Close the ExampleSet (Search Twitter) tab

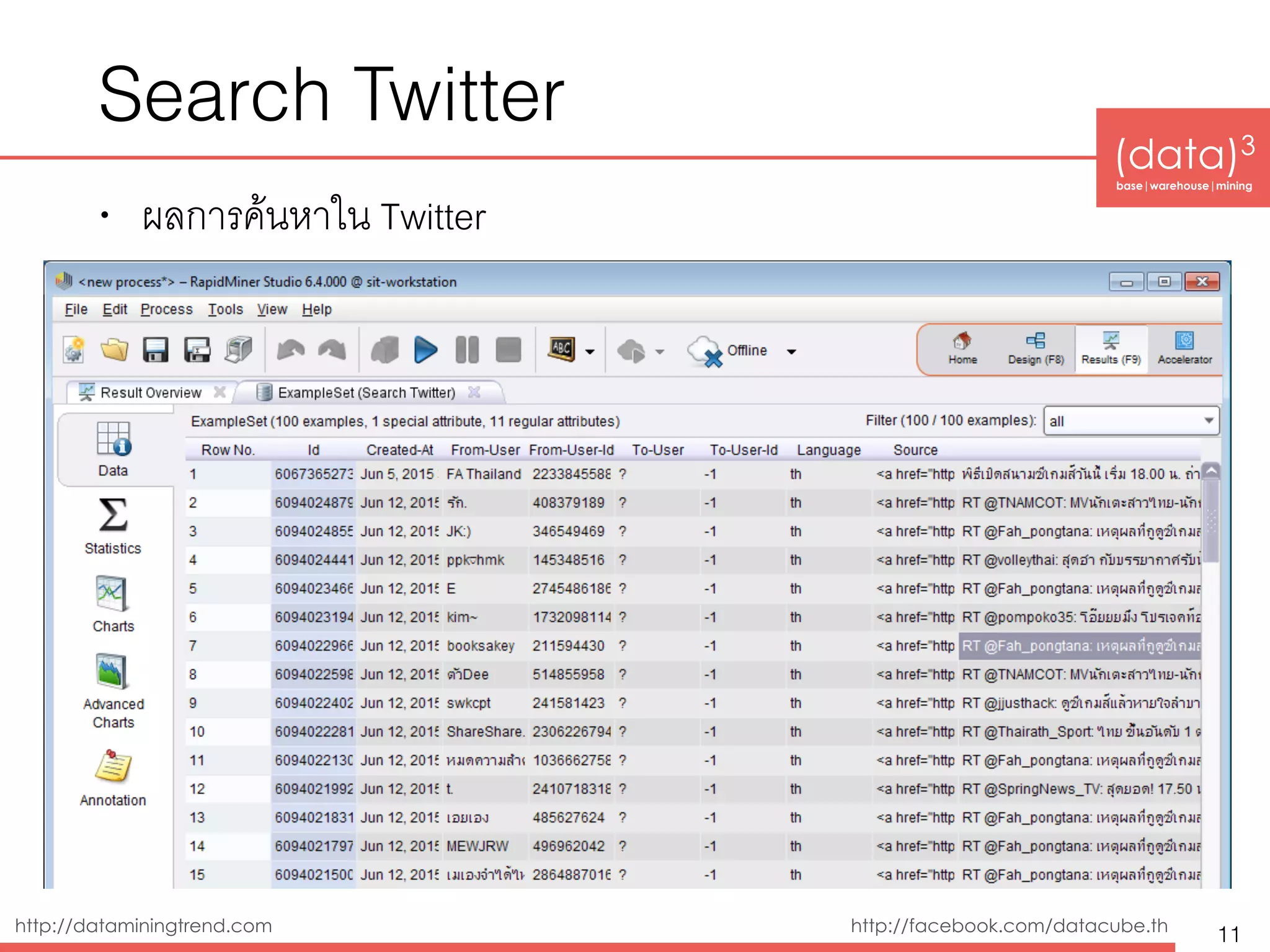[x=474, y=392]
